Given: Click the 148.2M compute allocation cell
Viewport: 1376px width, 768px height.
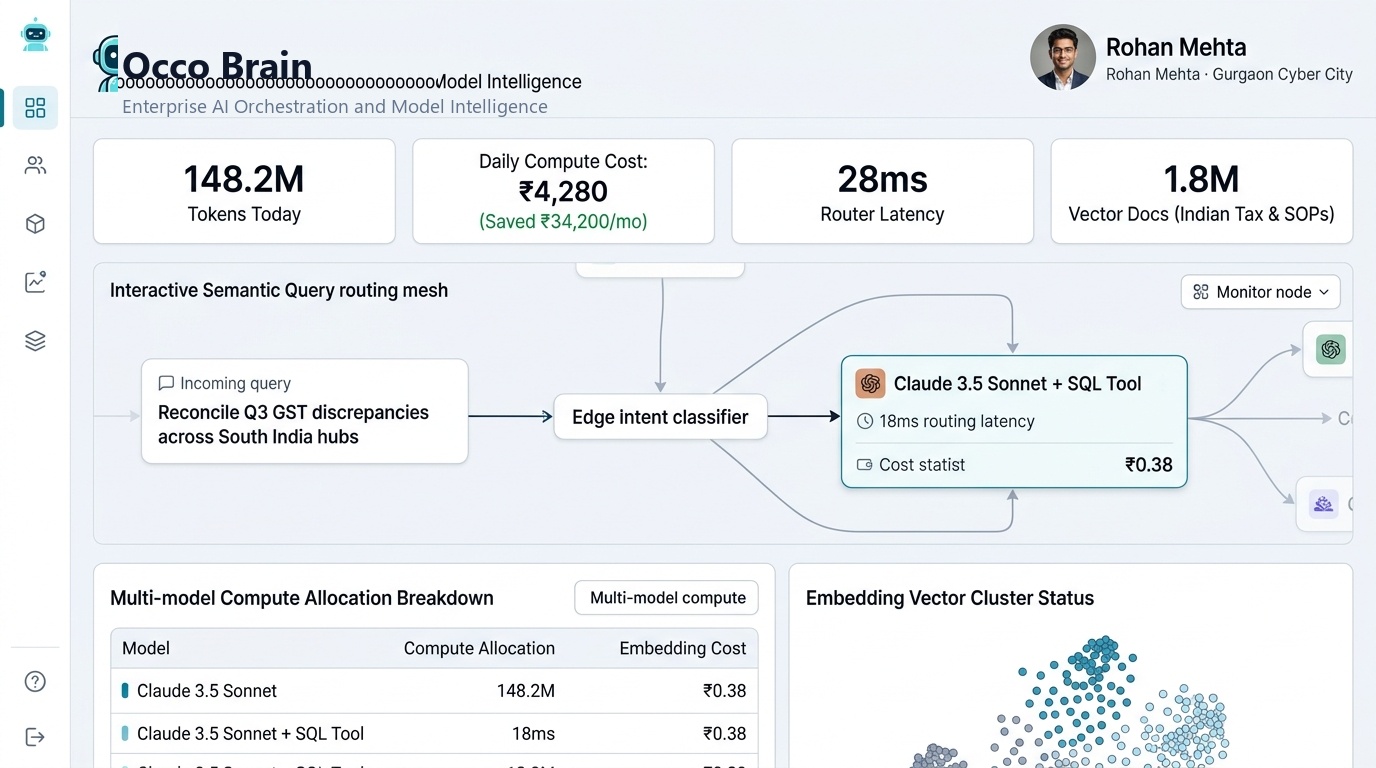Looking at the screenshot, I should pos(526,691).
